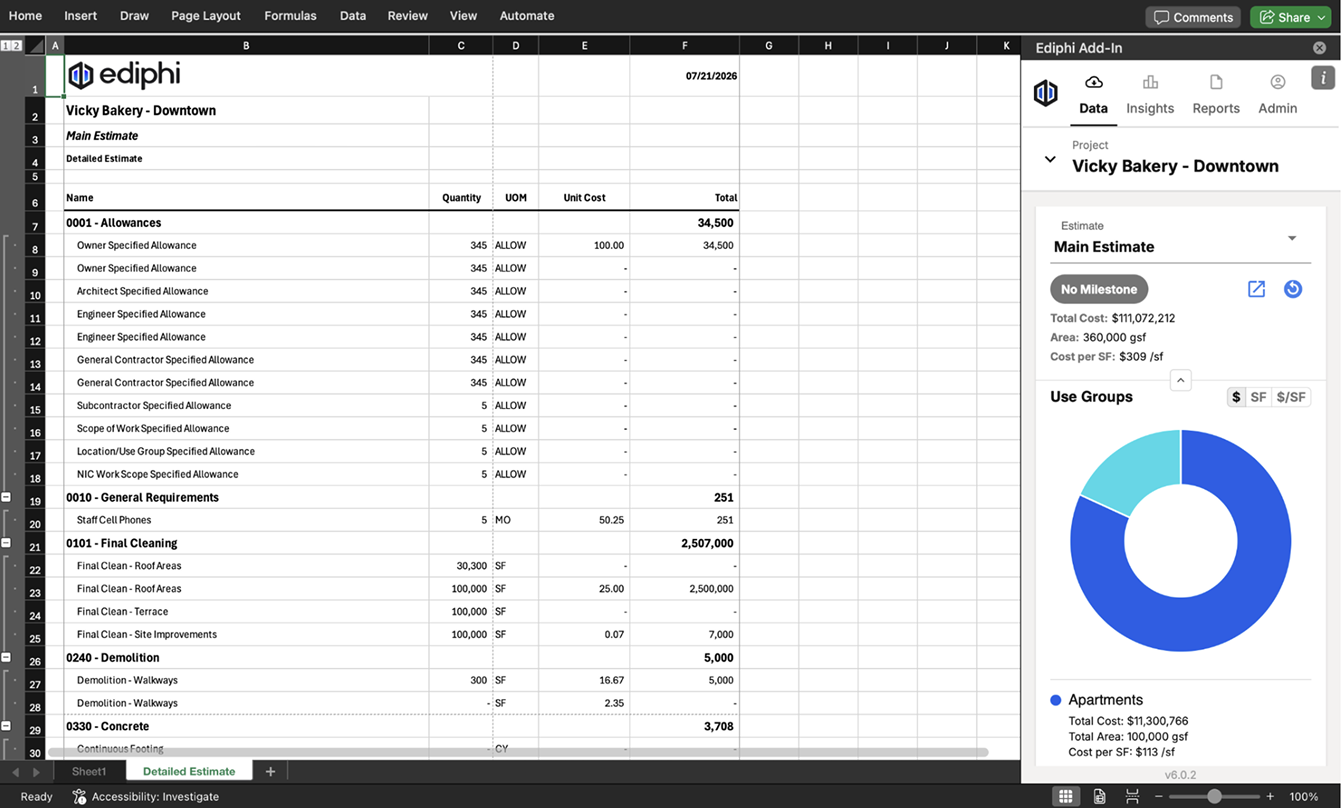1342x808 pixels.
Task: Select cell '0240 - Demolition'
Action: point(246,658)
